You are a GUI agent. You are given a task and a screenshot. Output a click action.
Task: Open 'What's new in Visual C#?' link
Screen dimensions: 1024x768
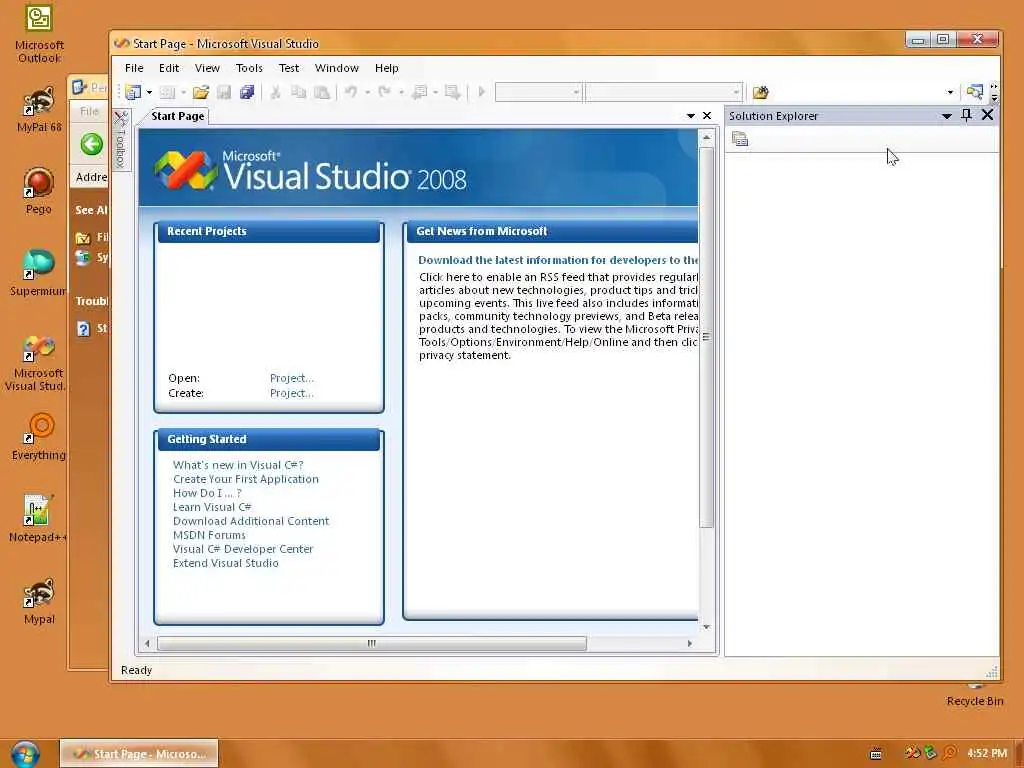click(x=238, y=465)
